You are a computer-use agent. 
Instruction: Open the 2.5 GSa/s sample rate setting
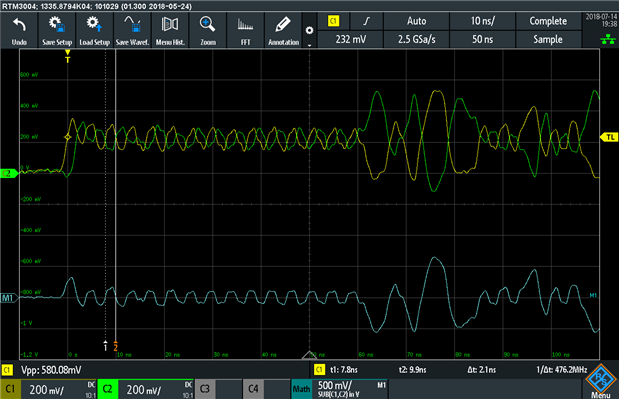[416, 39]
